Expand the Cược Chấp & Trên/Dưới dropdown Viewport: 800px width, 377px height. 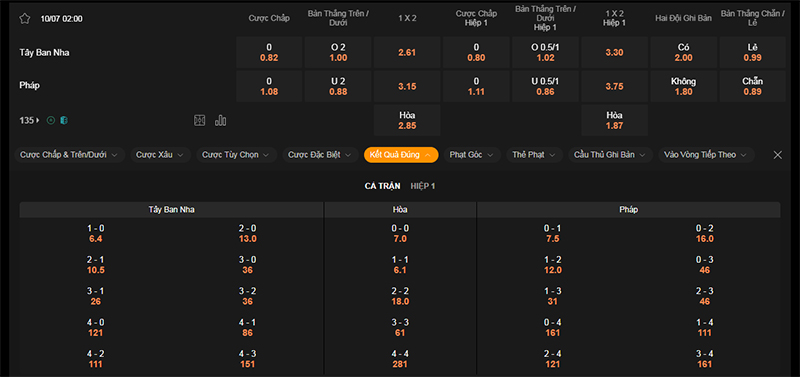pos(69,155)
